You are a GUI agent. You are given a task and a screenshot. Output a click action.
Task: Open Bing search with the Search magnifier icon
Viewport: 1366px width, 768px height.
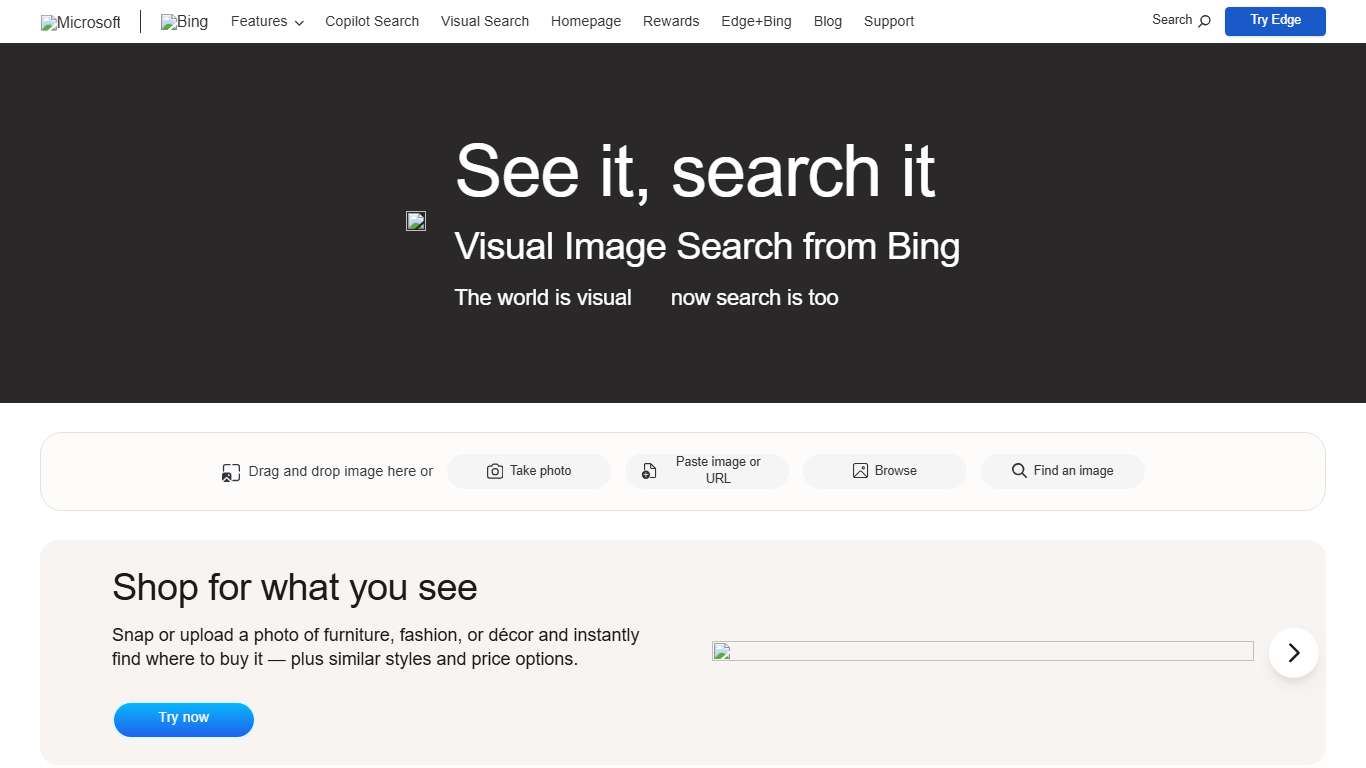tap(1203, 19)
